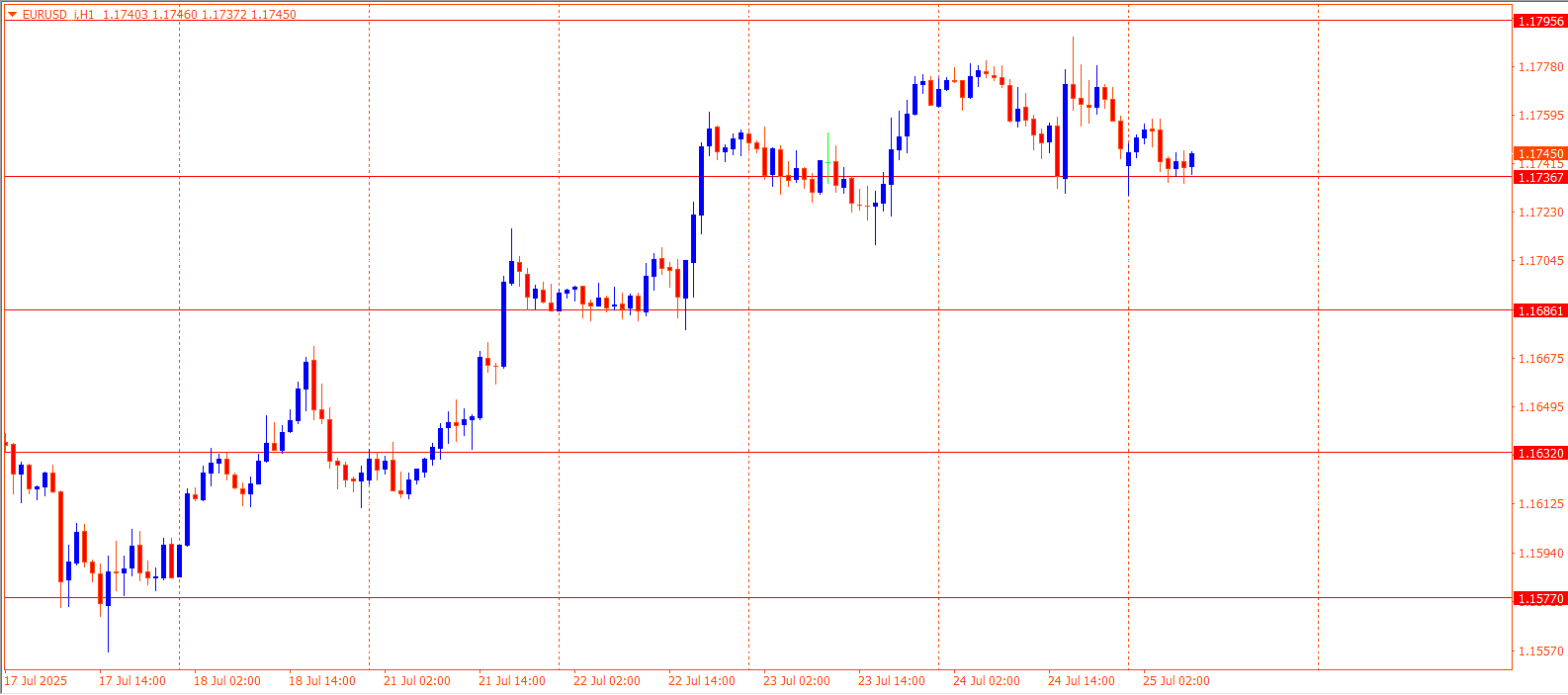This screenshot has height=695, width=1568.
Task: Click the 1.17595 price scale value
Action: [1540, 116]
